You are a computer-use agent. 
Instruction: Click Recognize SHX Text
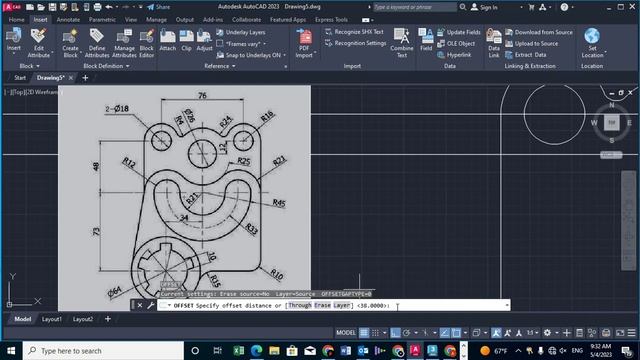354,32
